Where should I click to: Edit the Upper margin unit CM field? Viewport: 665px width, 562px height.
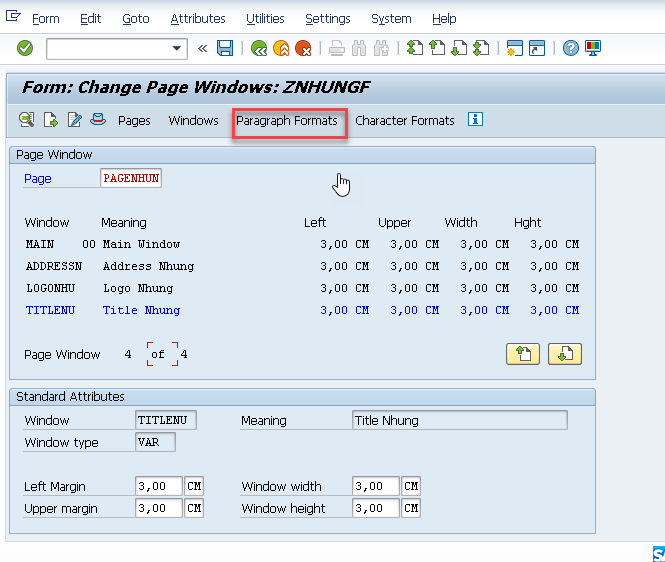click(194, 508)
